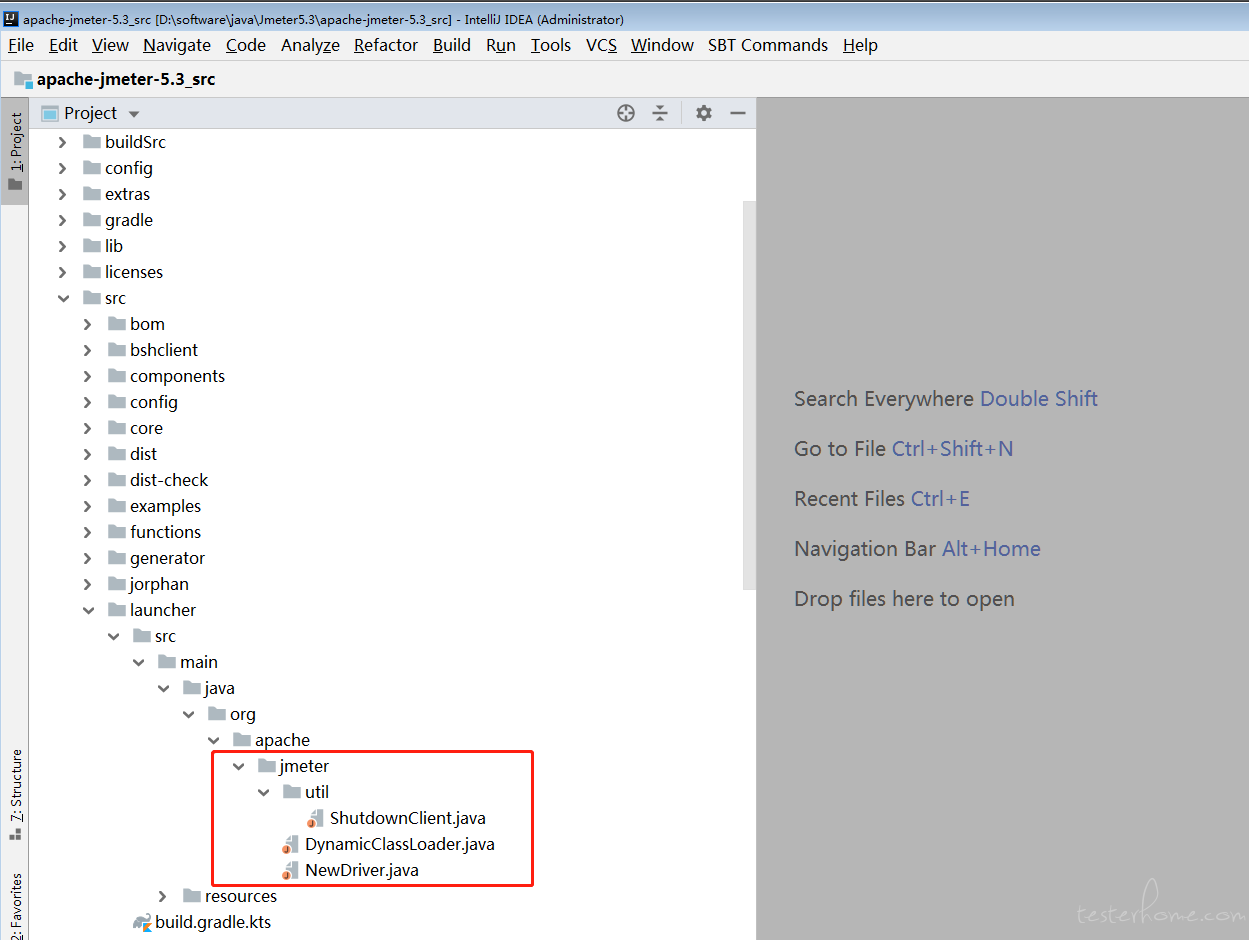Click the project icon in the navigation bar
The image size is (1249, 940).
tap(23, 79)
